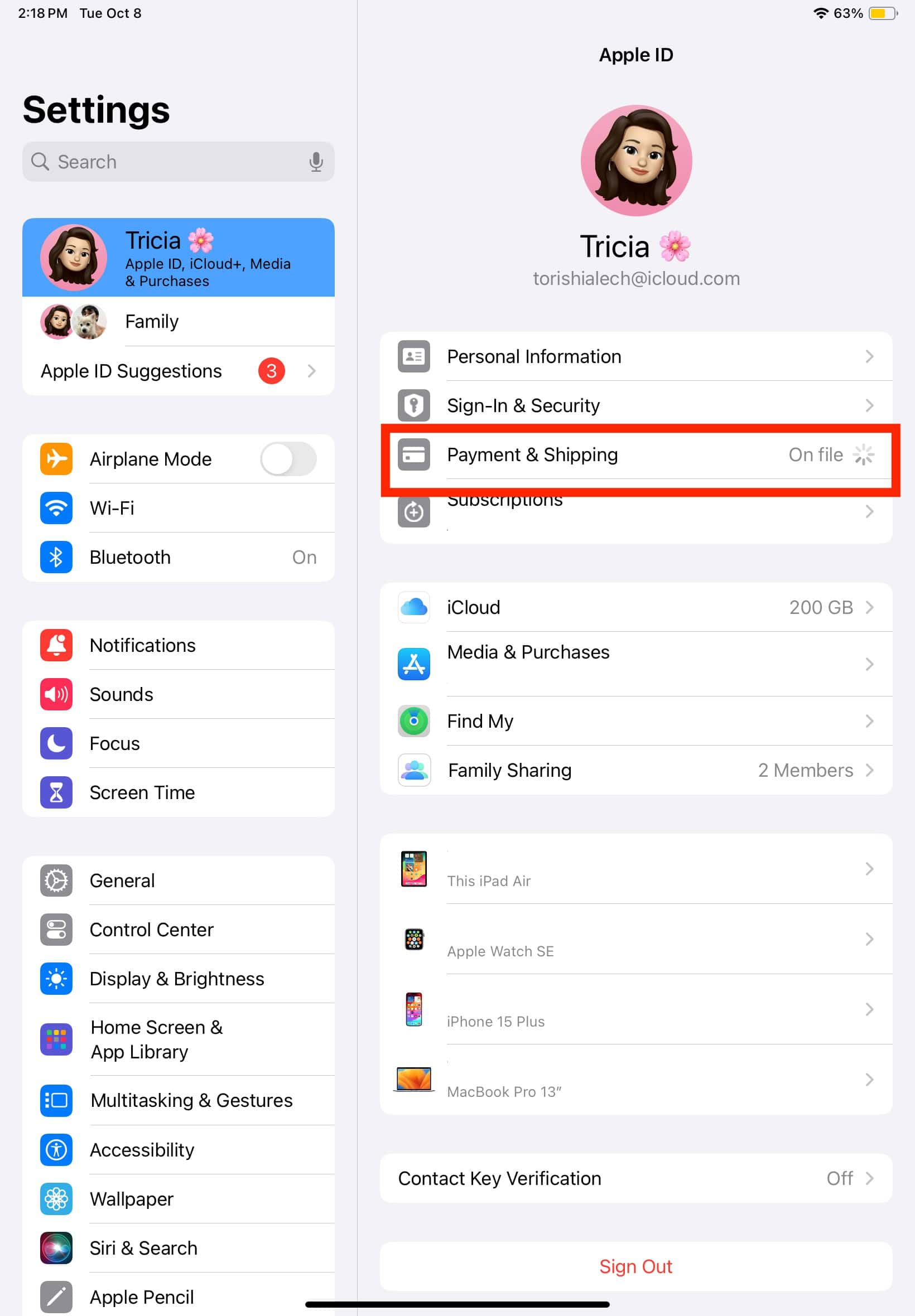Expand Contact Key Verification row chevron
The width and height of the screenshot is (915, 1316).
(x=870, y=1179)
